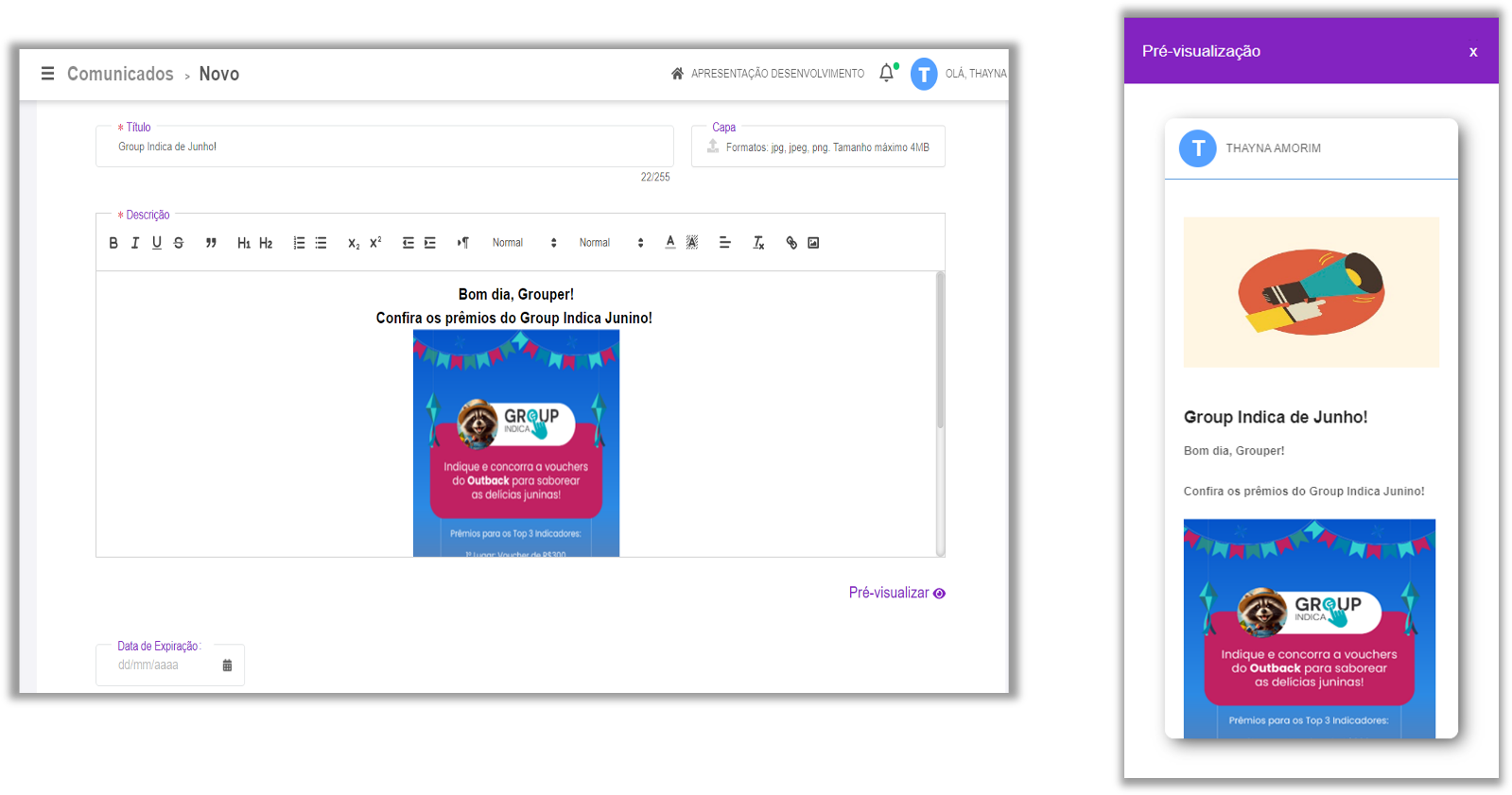The image size is (1512, 795).
Task: Click the Título input field
Action: (x=385, y=147)
